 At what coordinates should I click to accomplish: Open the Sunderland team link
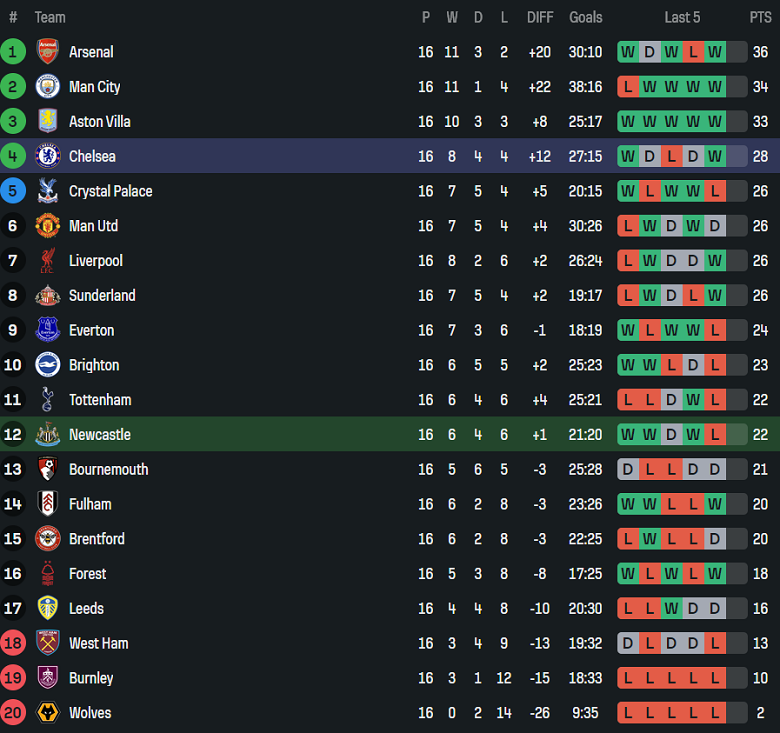(102, 296)
